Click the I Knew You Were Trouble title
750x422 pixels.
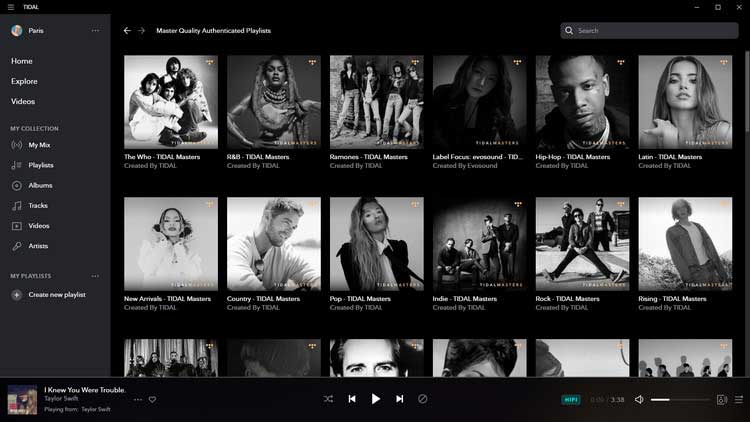coord(85,390)
